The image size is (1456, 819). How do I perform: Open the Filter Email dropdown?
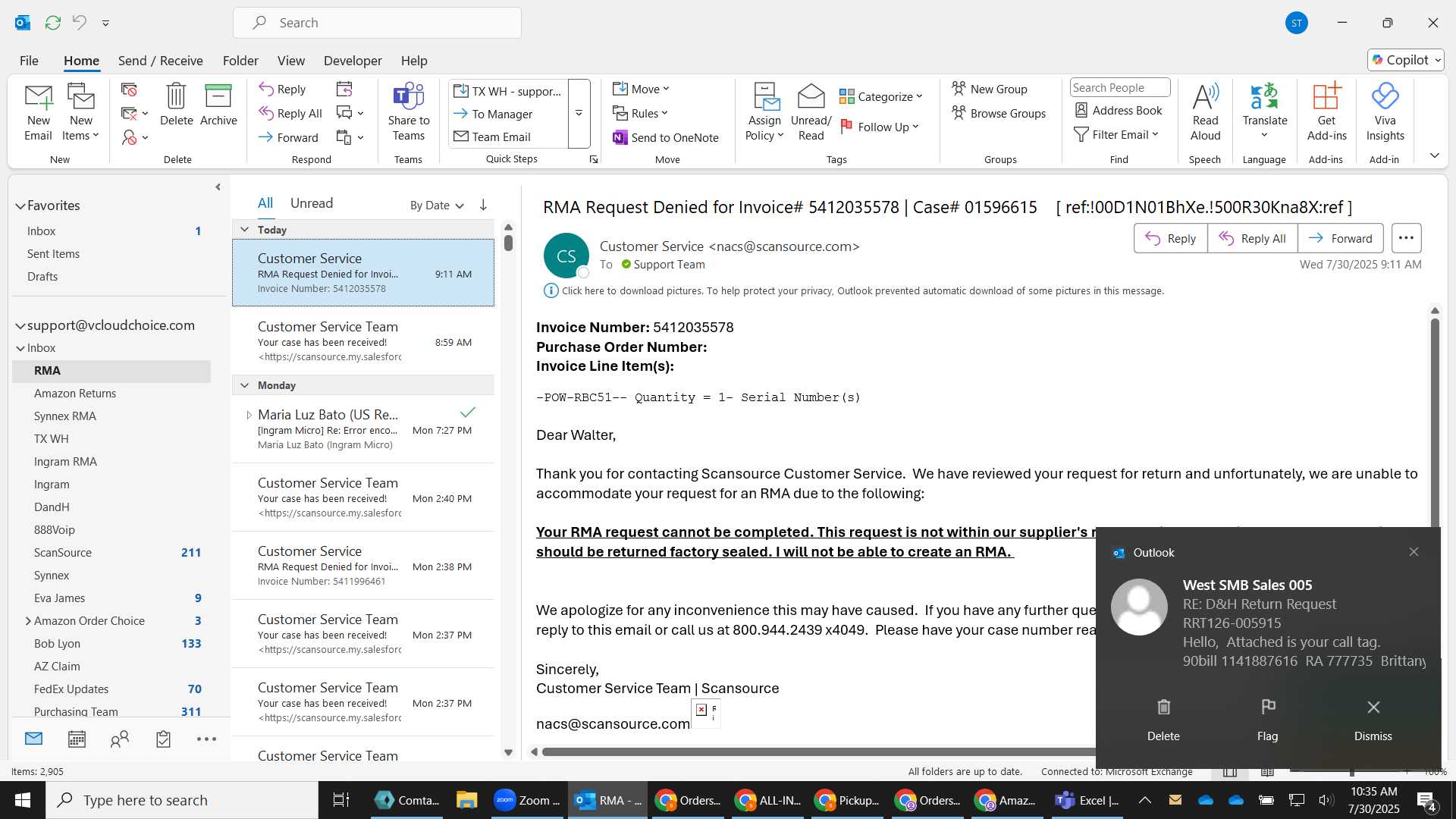click(x=1116, y=134)
